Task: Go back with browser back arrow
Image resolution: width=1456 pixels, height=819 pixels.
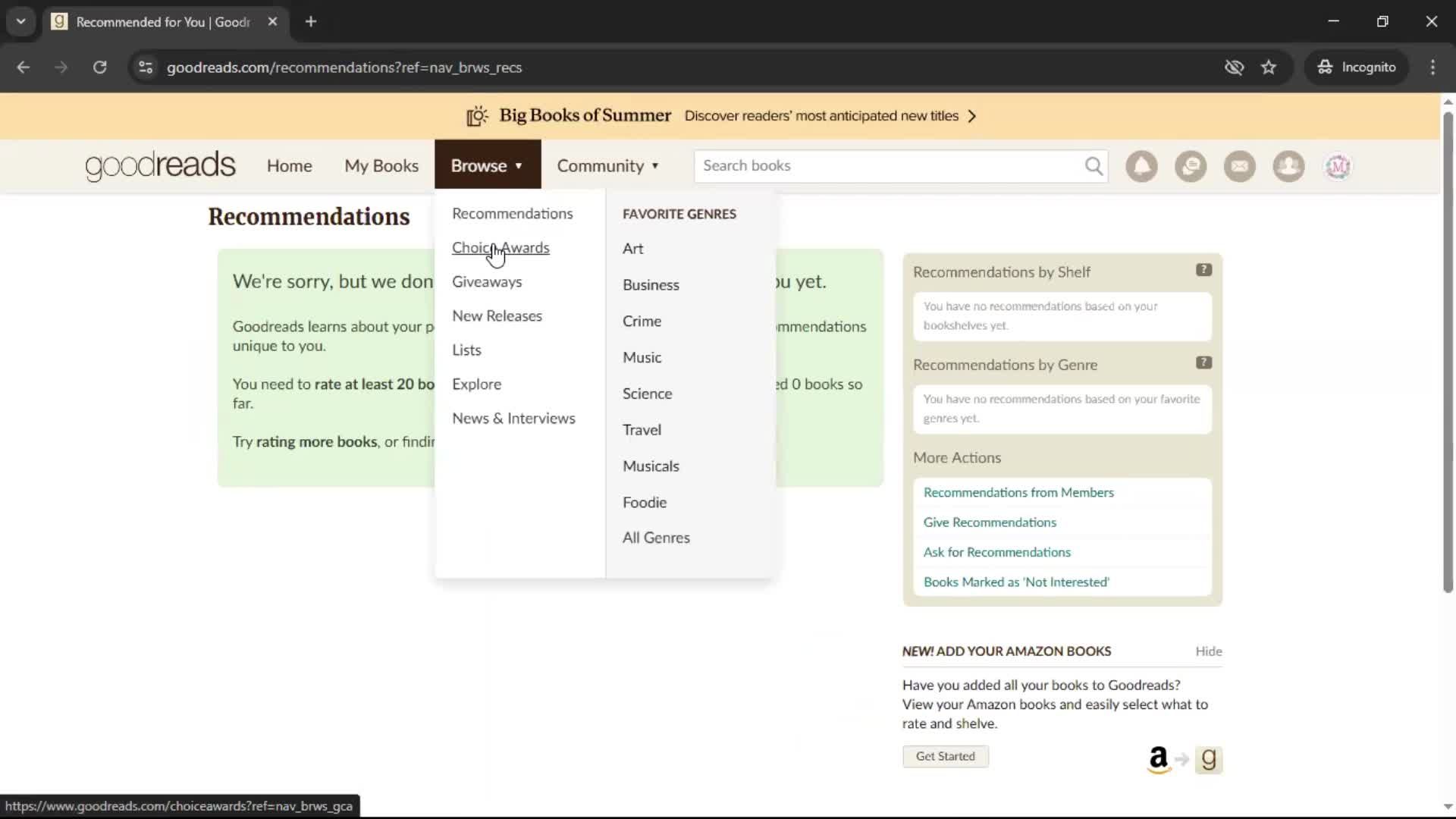Action: [24, 67]
